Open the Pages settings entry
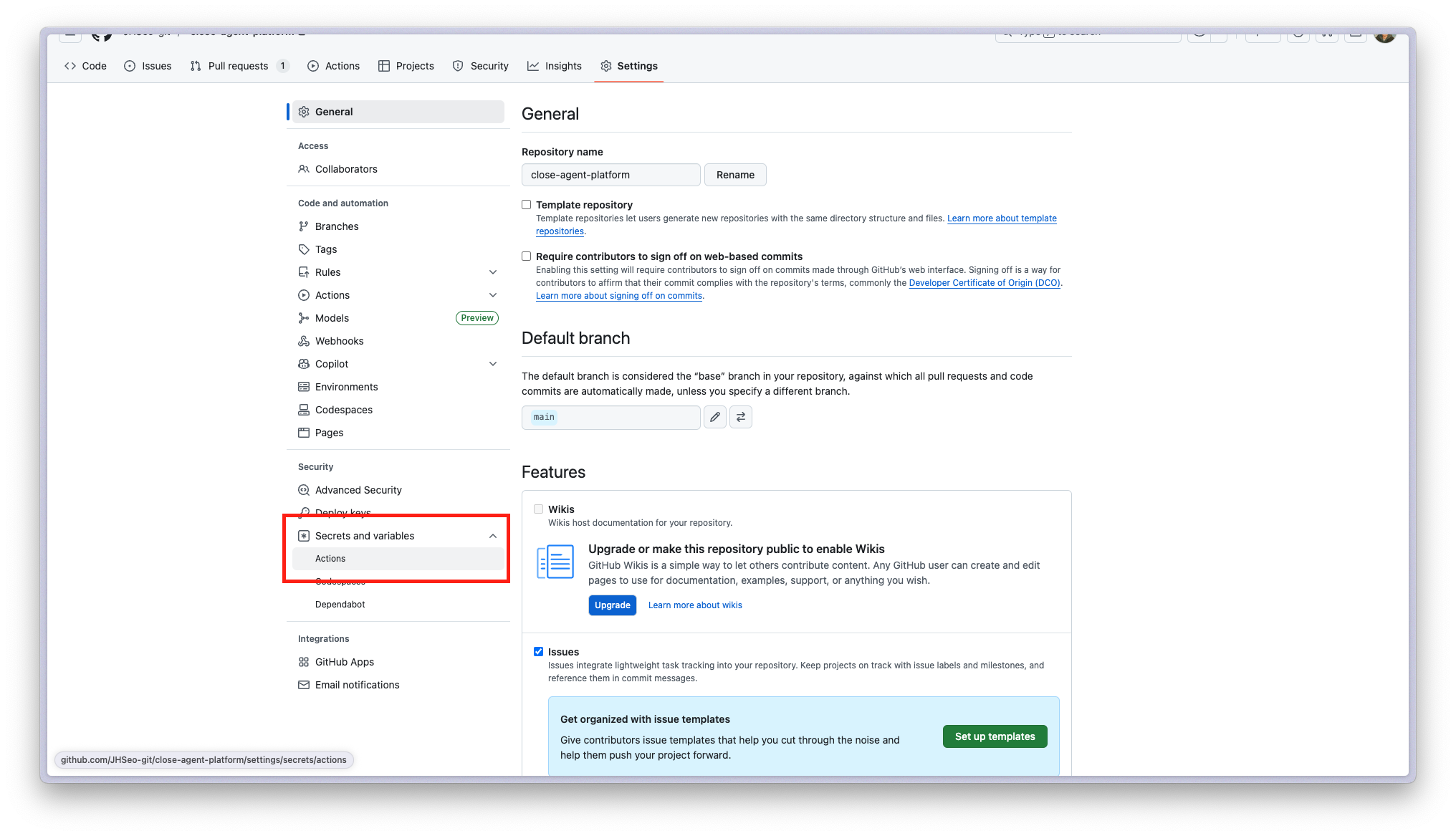The height and width of the screenshot is (836, 1456). (329, 433)
